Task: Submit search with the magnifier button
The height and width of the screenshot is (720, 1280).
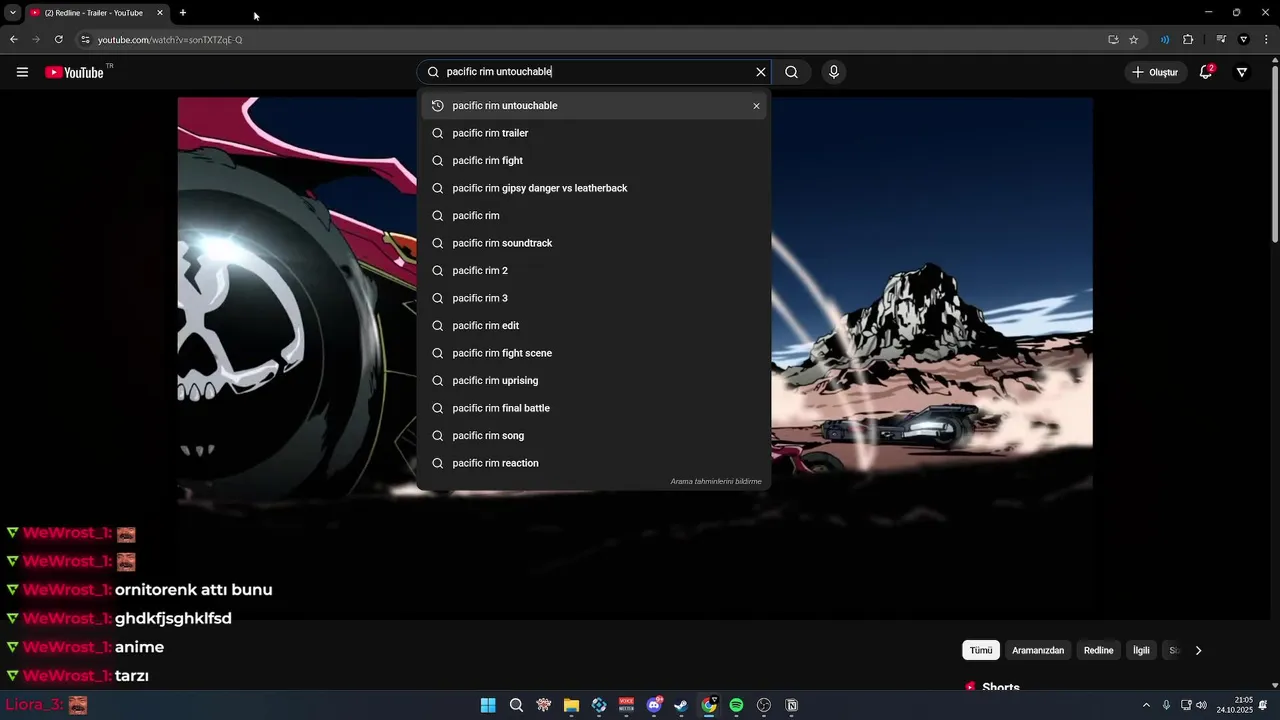Action: click(x=791, y=72)
